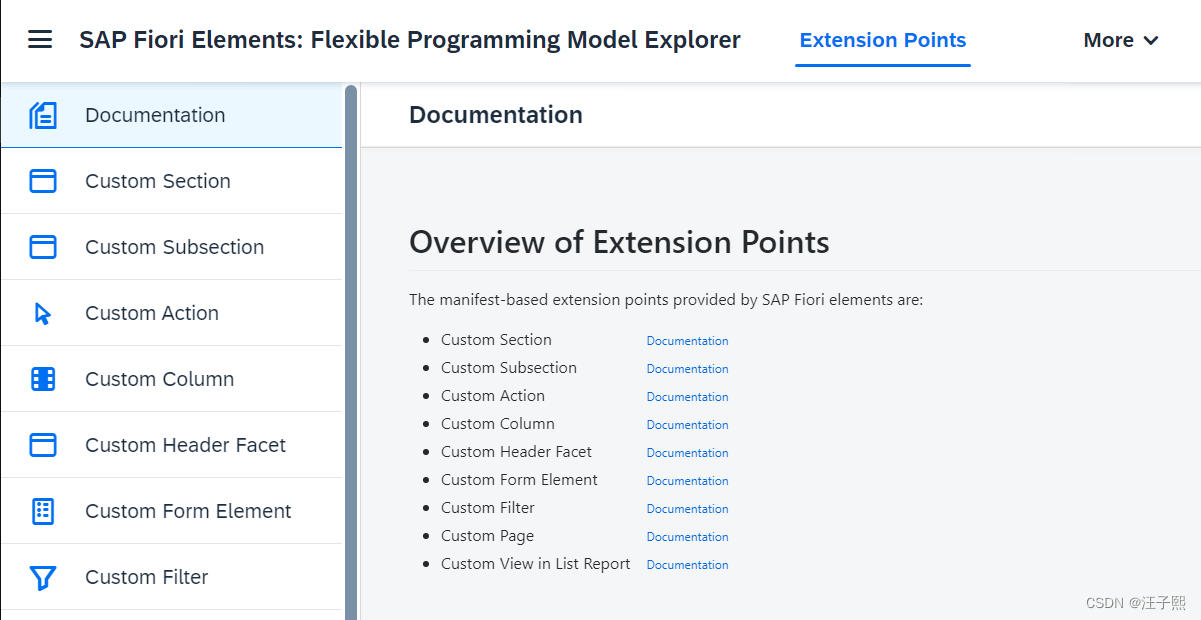1201x620 pixels.
Task: Select Custom Filter navigation item
Action: click(147, 577)
